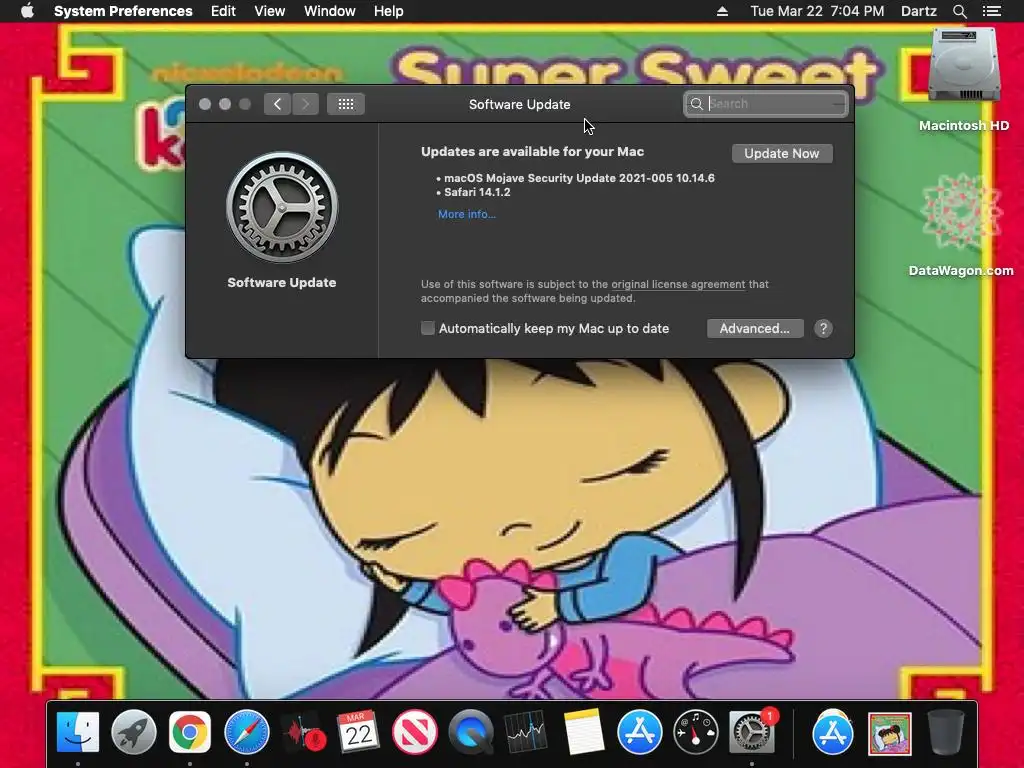Viewport: 1024px width, 768px height.
Task: Click the date and time in menu bar
Action: [817, 11]
